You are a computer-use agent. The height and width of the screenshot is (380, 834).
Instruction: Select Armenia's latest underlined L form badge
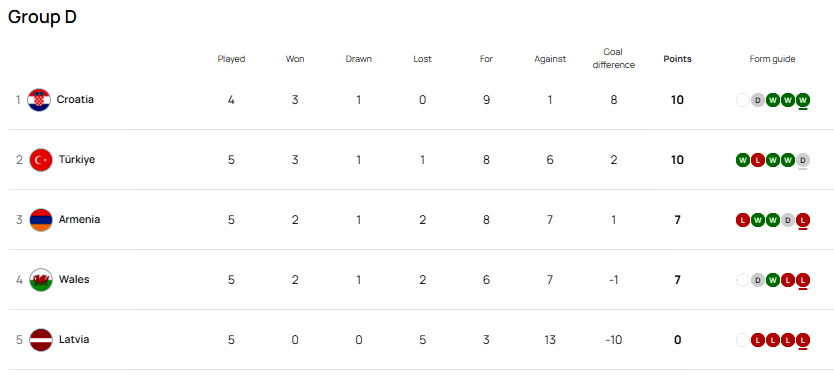(x=803, y=220)
